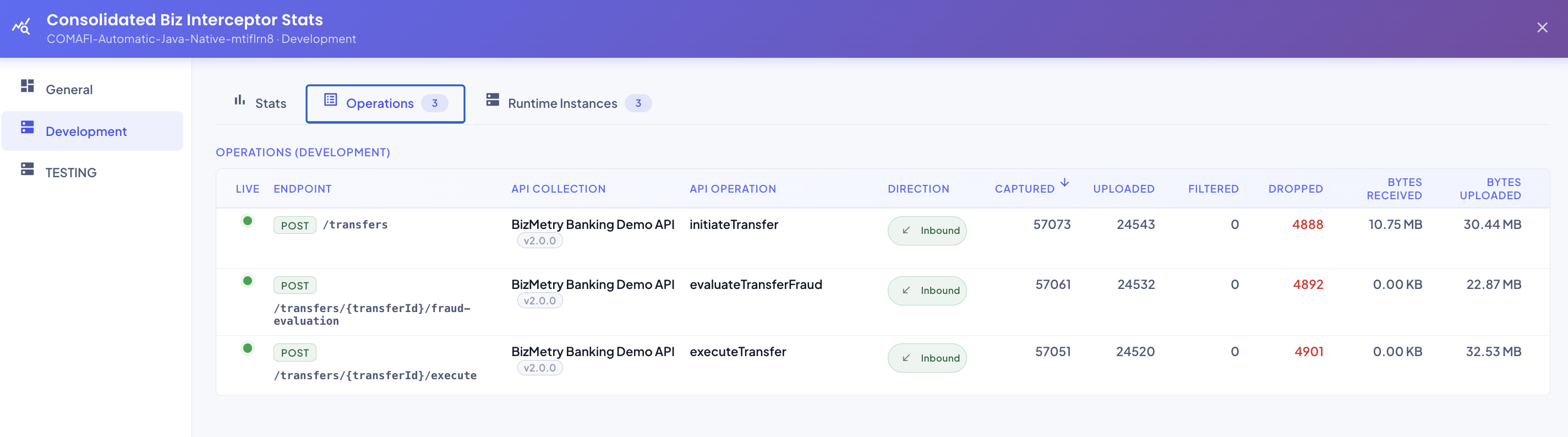Screen dimensions: 1568x437
Task: Click the CAPTURED sort descending arrow
Action: pyautogui.click(x=1064, y=183)
